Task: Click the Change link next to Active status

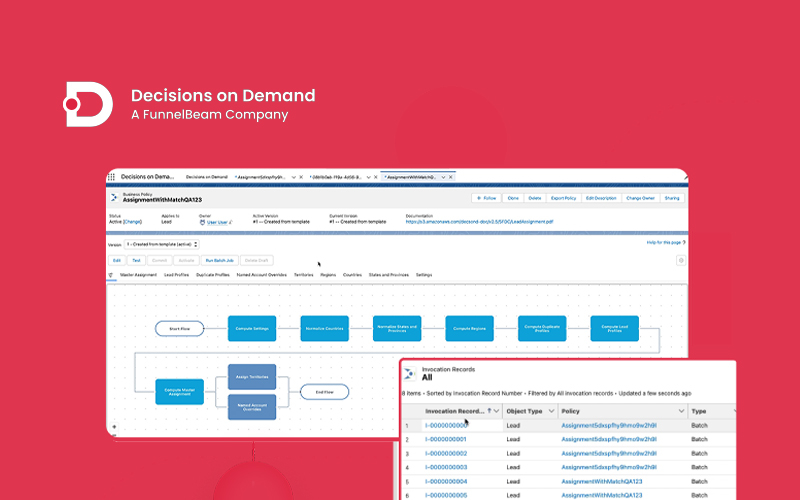Action: (132, 222)
